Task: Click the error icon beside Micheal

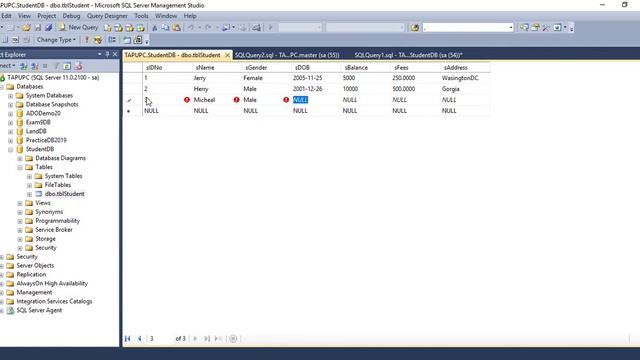Action: coord(187,100)
